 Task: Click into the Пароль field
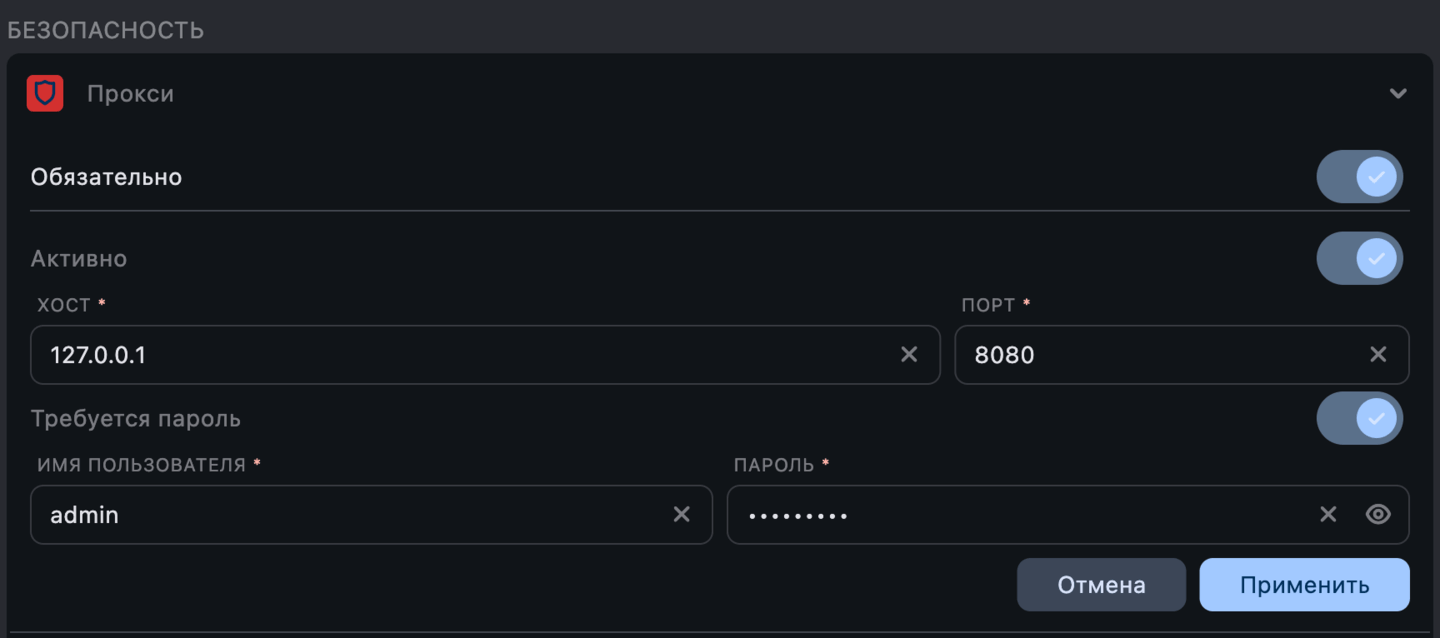click(x=1020, y=514)
